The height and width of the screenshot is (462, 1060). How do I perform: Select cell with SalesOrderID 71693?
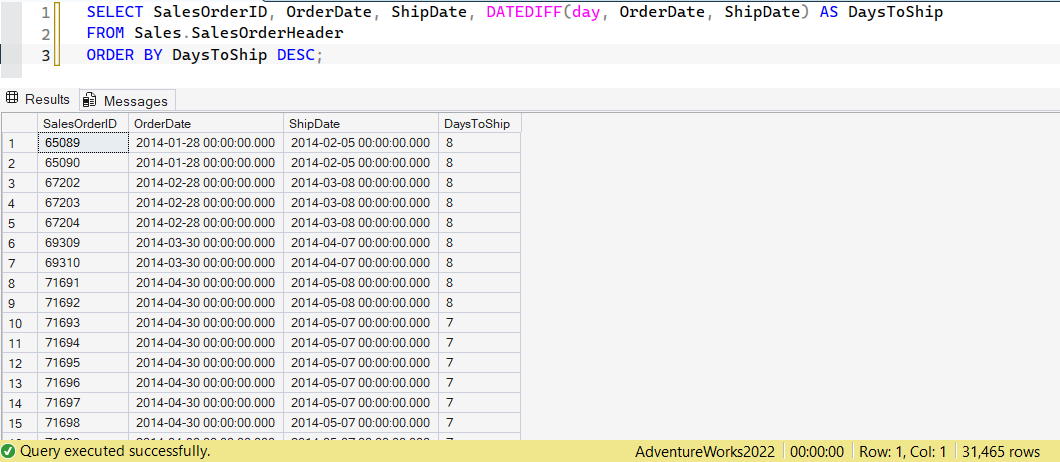(x=83, y=323)
